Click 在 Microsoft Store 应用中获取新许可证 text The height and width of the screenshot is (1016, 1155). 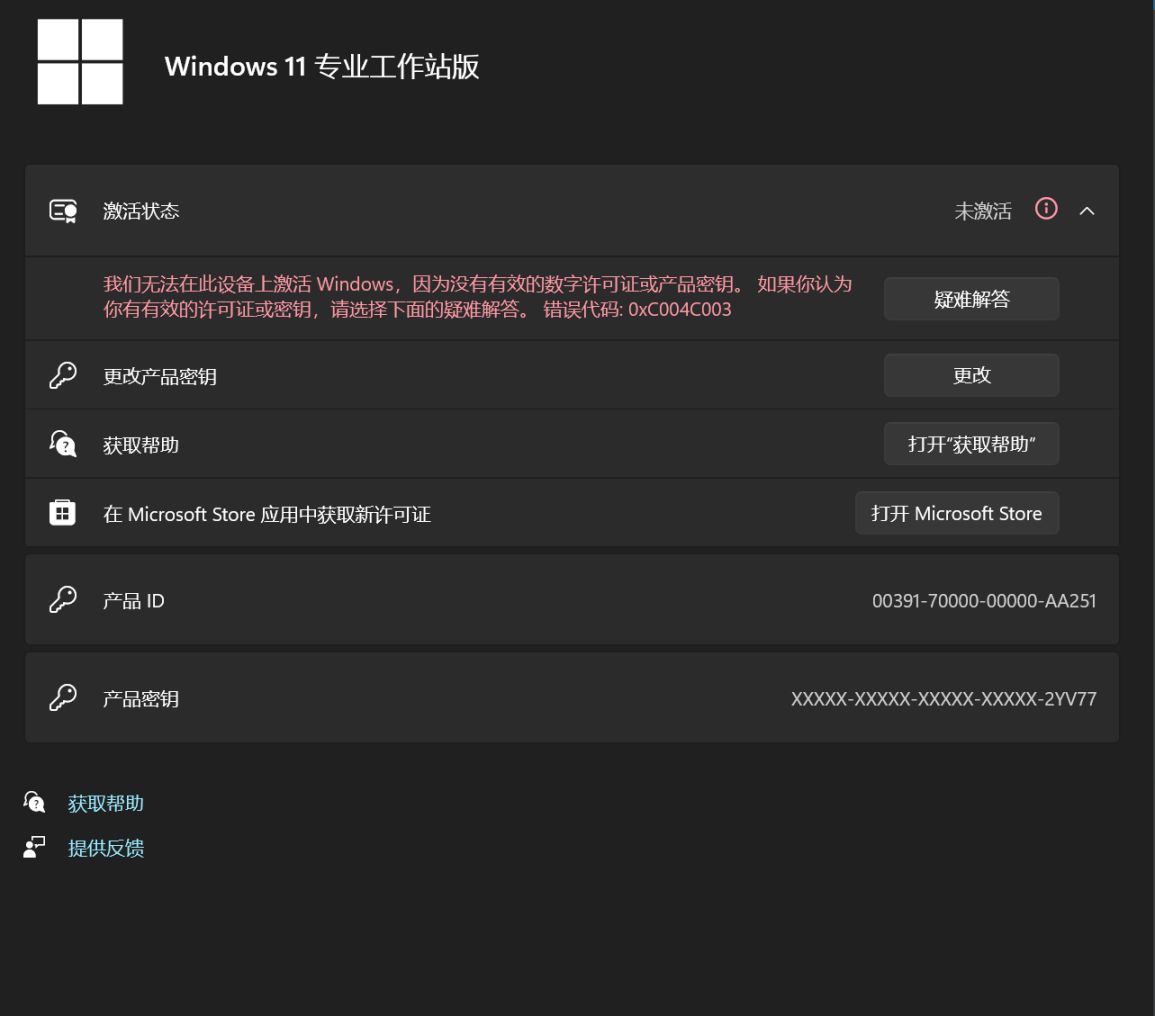click(x=267, y=514)
